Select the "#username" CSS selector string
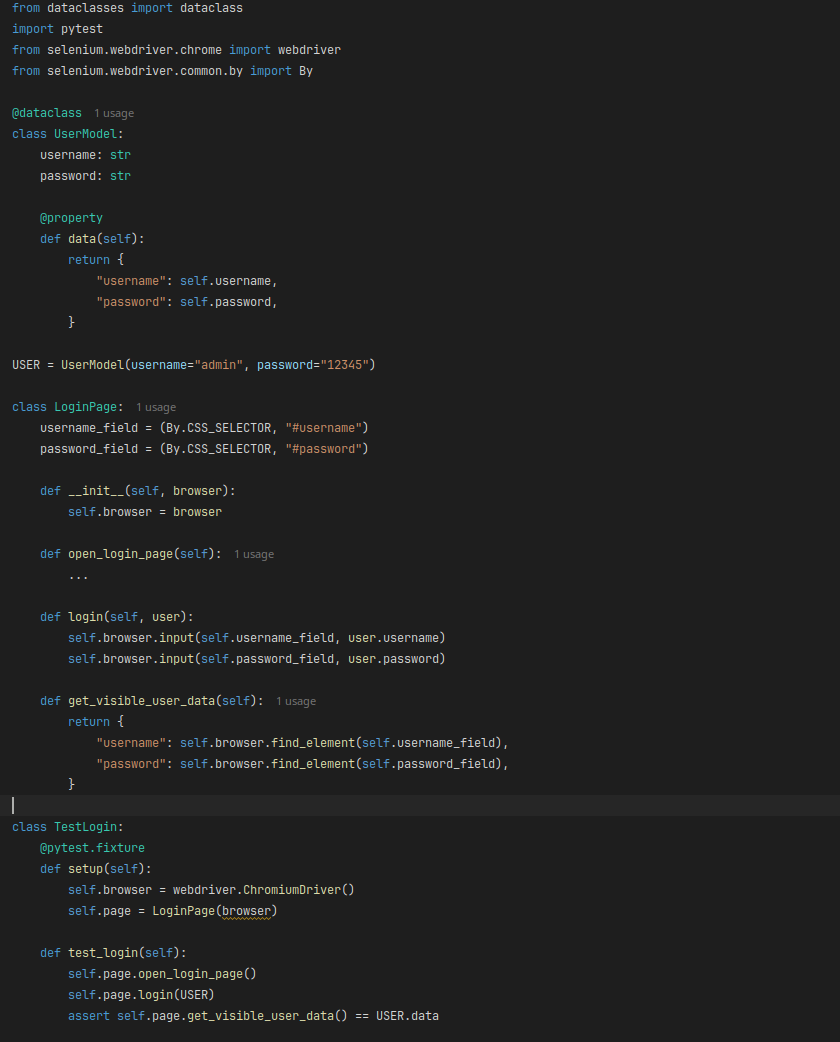The image size is (840, 1042). point(324,428)
